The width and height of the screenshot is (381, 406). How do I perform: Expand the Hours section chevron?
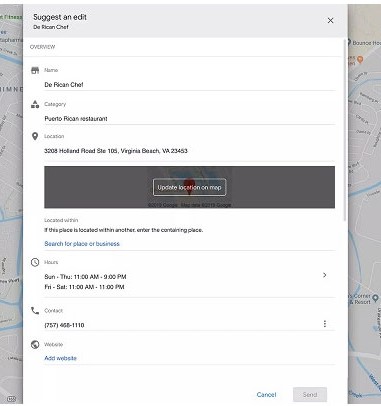coord(325,275)
